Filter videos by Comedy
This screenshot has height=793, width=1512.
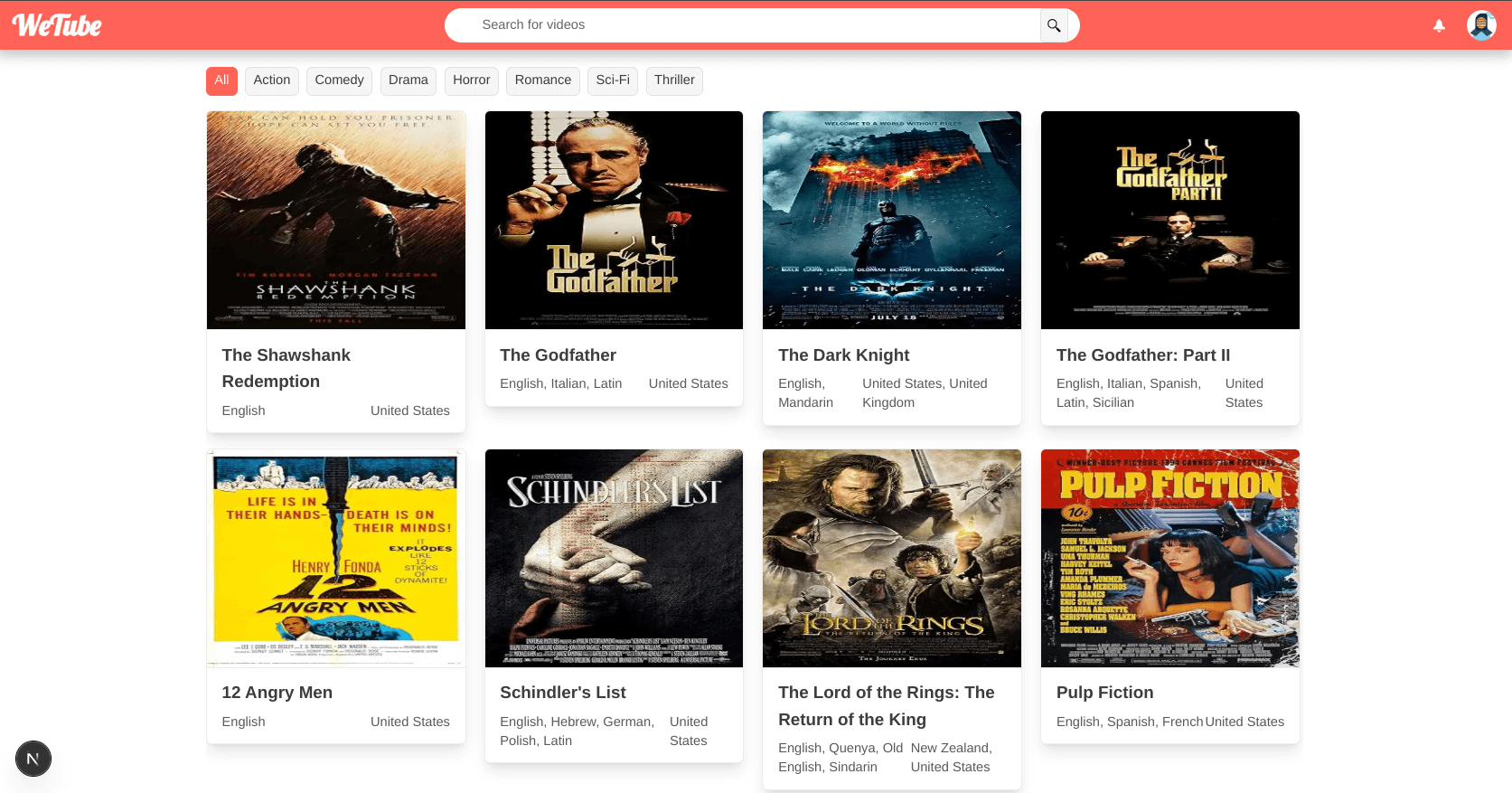click(339, 80)
